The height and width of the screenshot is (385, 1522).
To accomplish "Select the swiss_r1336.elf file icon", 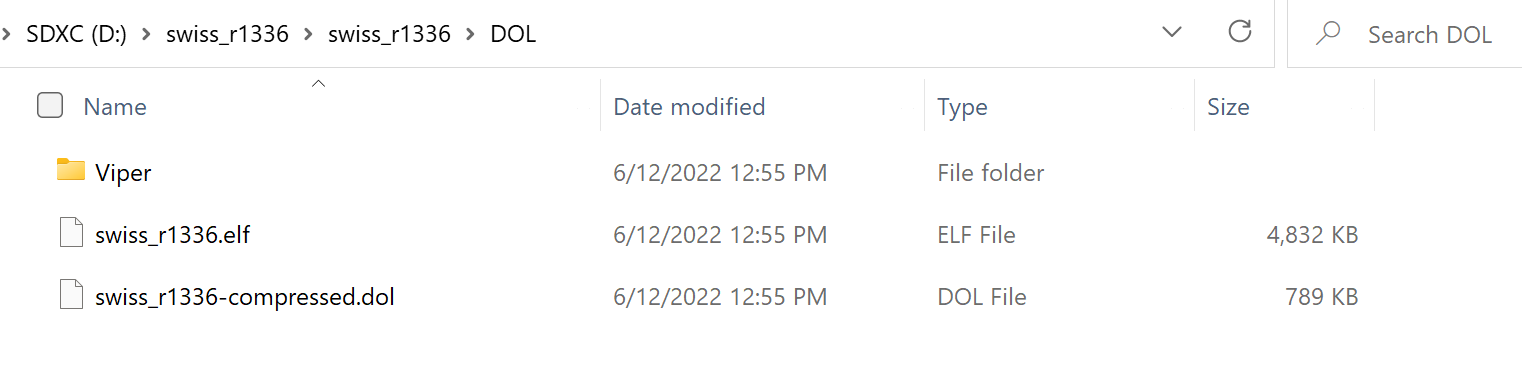I will pos(71,234).
